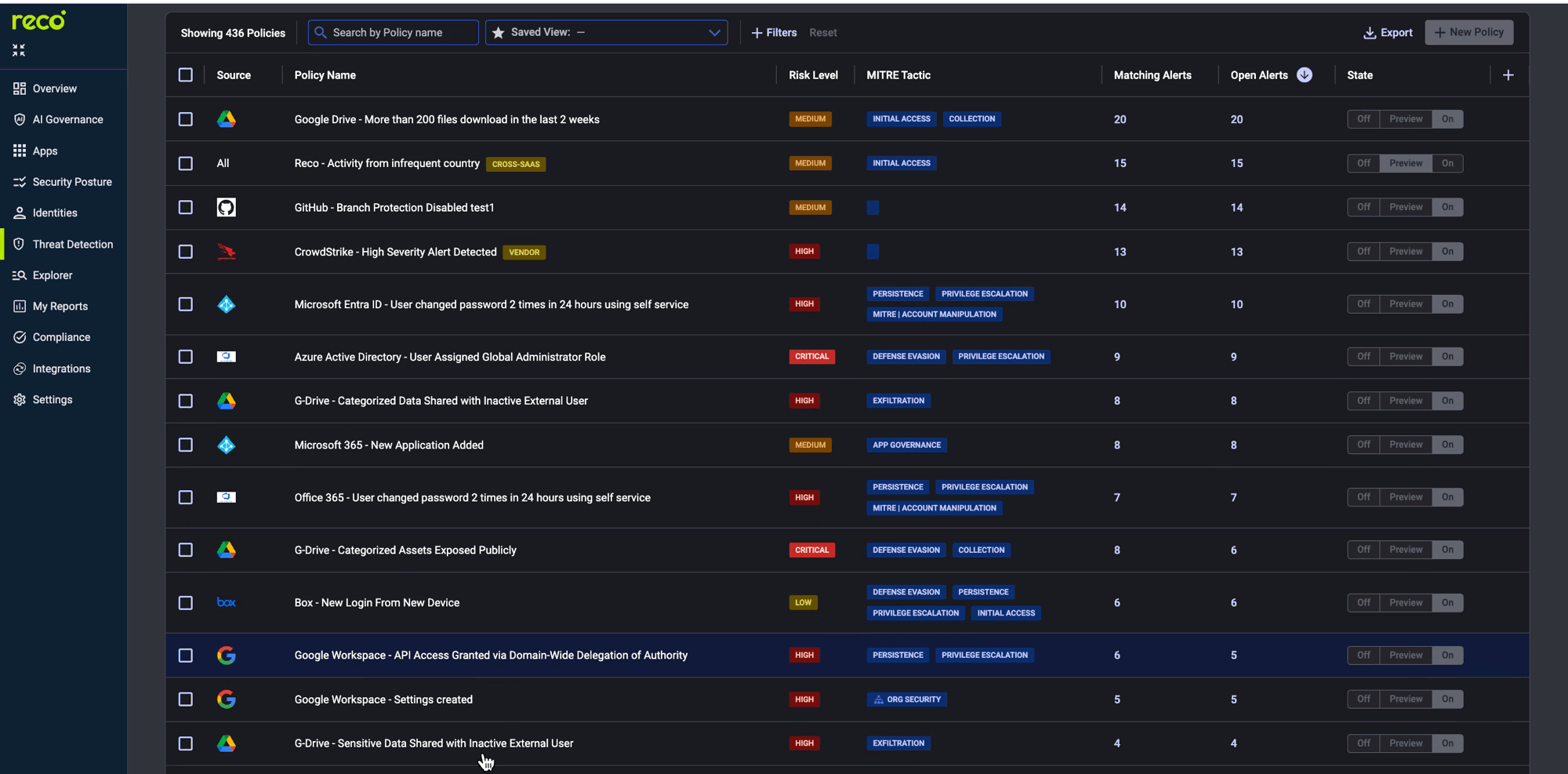Open the AI Governance section
Image resolution: width=1568 pixels, height=774 pixels.
67,119
